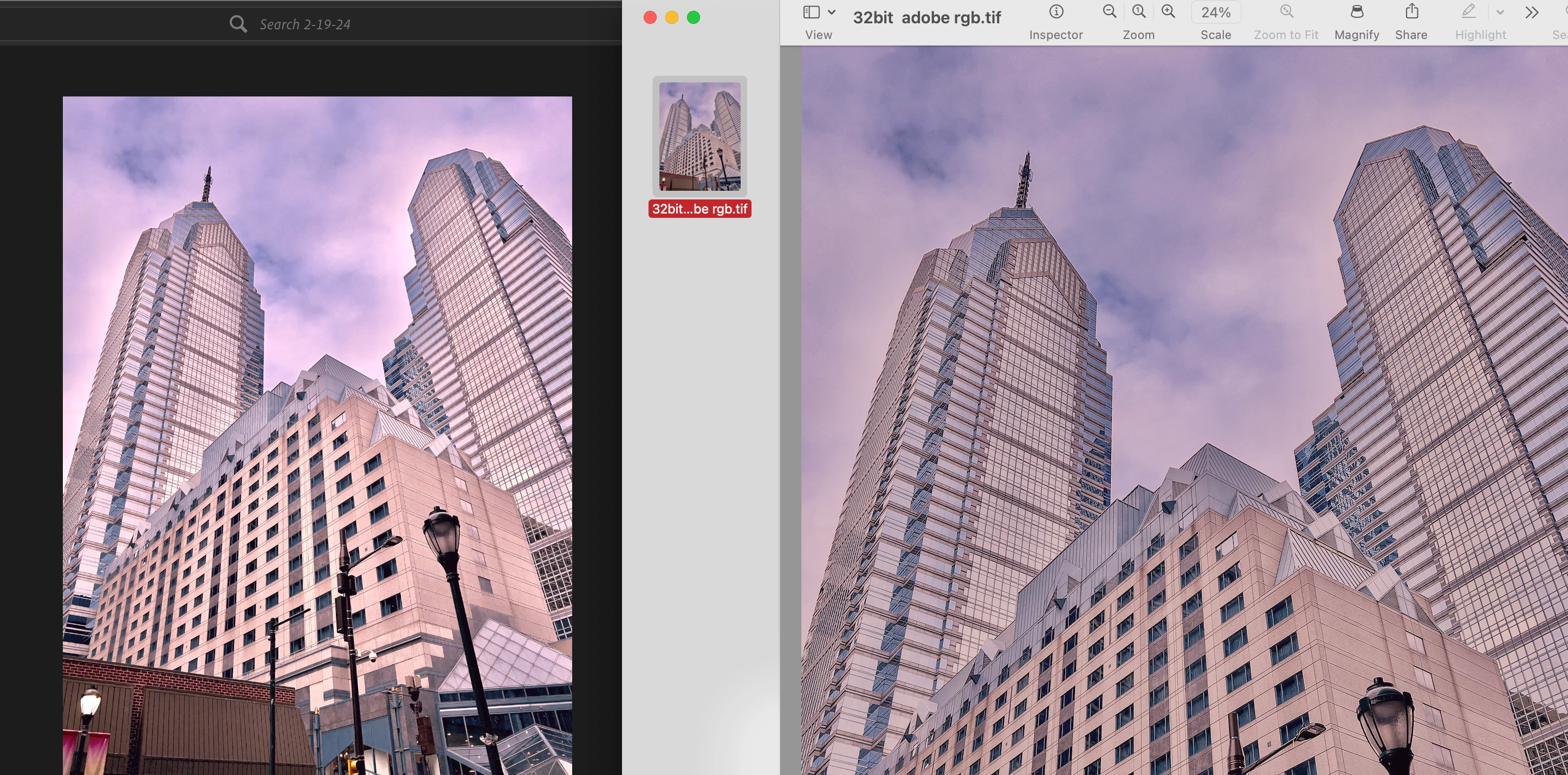The image size is (1568, 775).
Task: Click the green full-screen window button
Action: click(694, 18)
